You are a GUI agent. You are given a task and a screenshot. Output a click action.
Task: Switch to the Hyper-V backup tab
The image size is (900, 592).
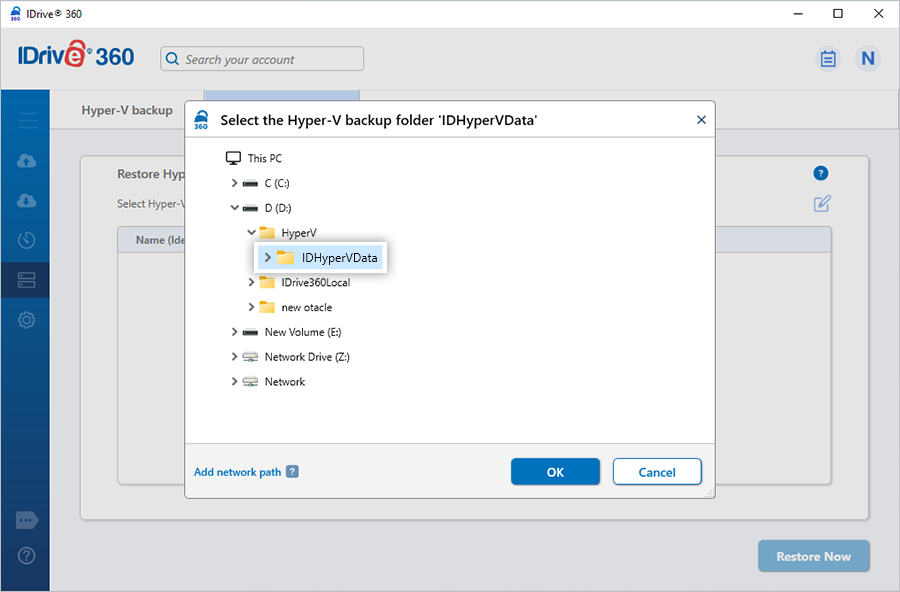(x=127, y=110)
